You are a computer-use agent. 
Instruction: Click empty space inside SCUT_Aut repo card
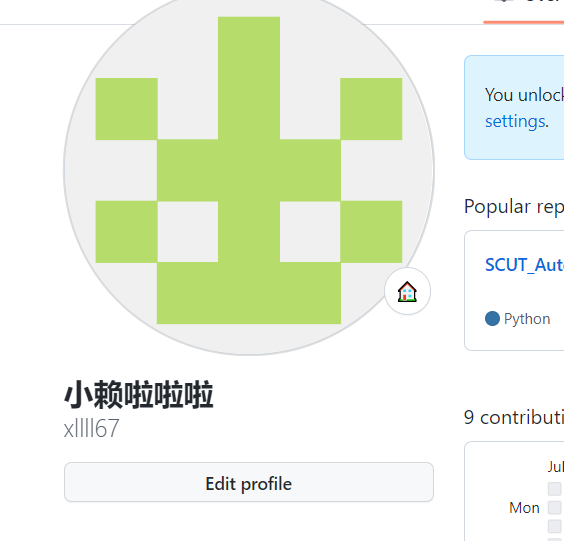click(x=524, y=292)
